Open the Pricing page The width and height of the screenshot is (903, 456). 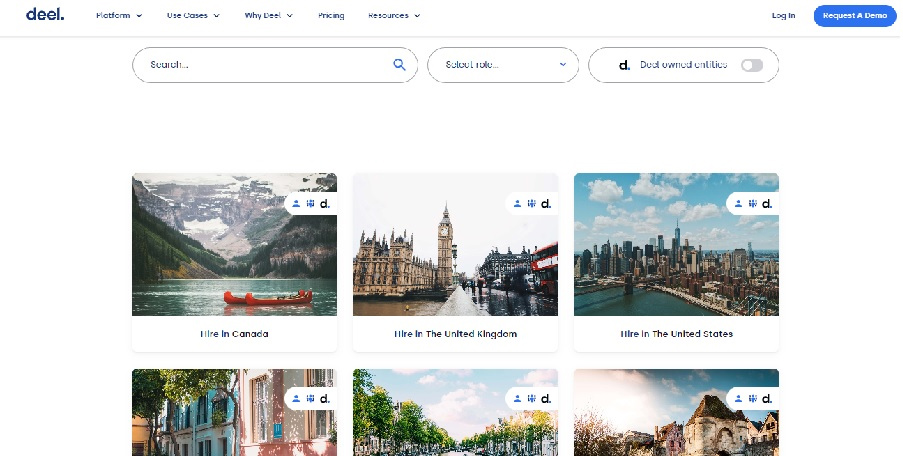331,16
